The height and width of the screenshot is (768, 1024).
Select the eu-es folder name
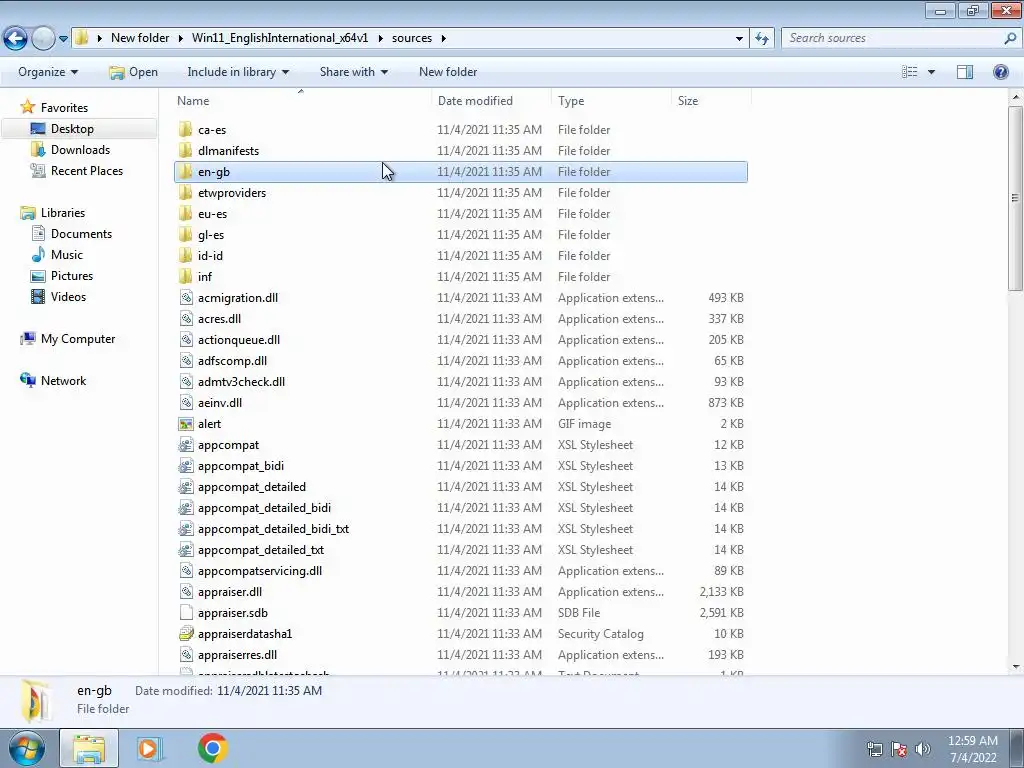(212, 214)
